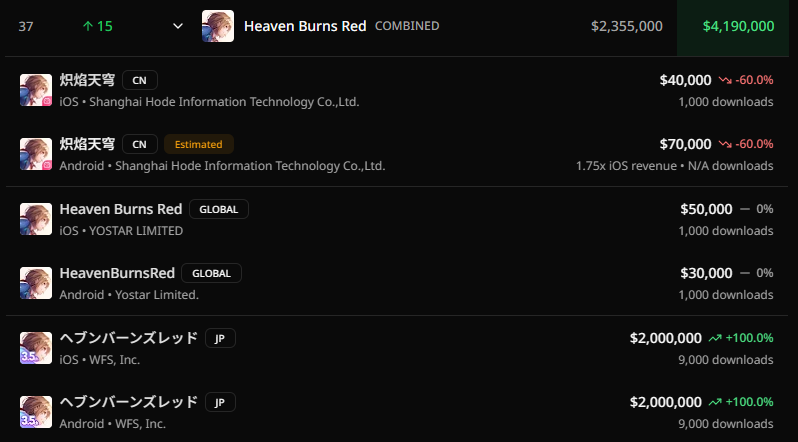Screen dimensions: 798x442
Task: Click 1,000 downloads under $40,000
Action: (x=726, y=102)
